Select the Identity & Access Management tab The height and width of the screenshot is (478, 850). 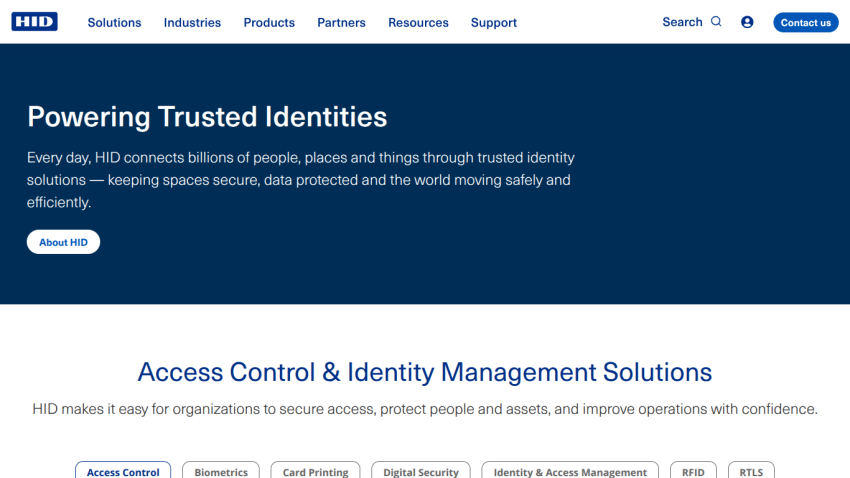click(570, 470)
